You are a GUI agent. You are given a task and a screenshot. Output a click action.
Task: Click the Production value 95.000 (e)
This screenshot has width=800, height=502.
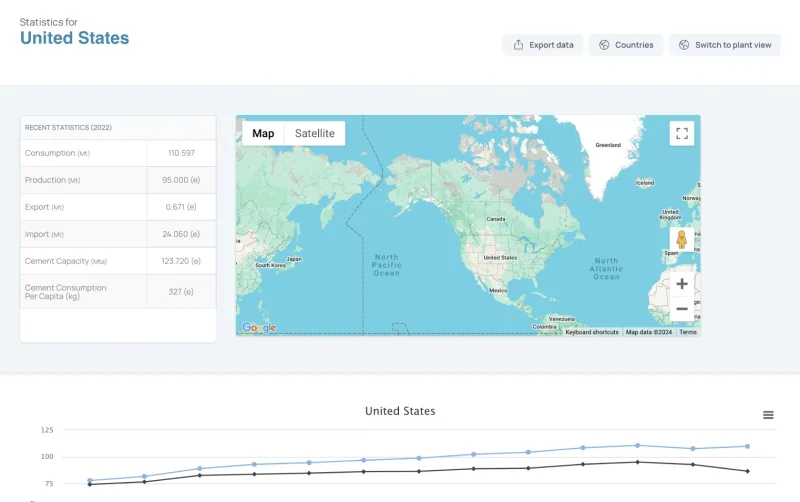click(181, 180)
